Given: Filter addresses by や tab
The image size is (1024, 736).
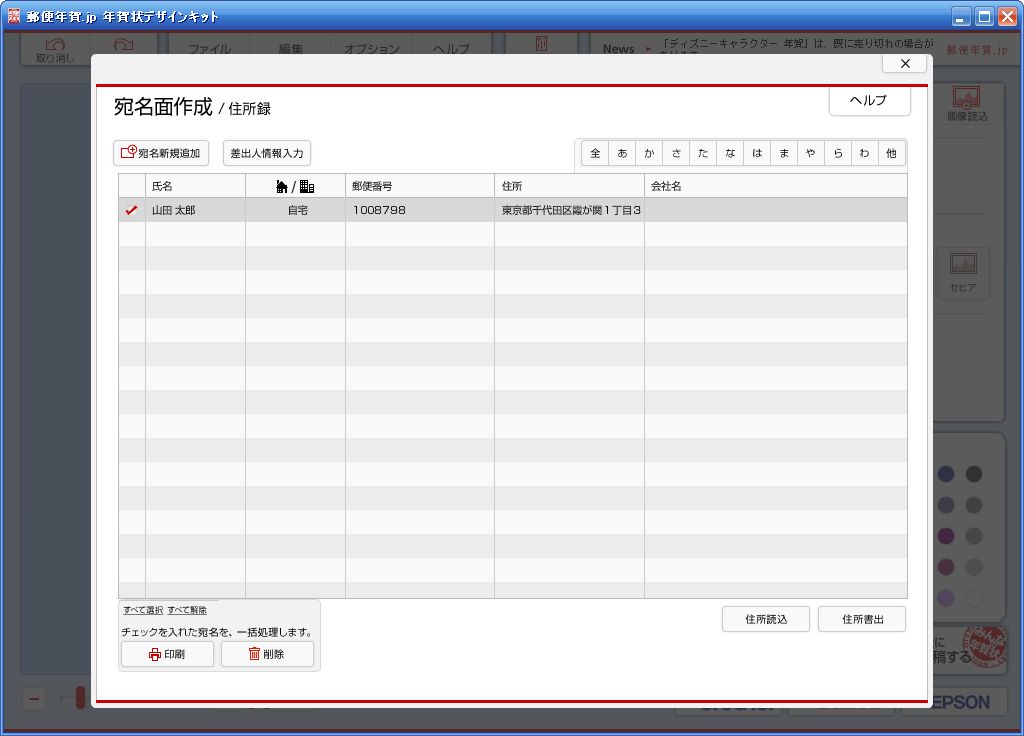Looking at the screenshot, I should click(x=810, y=153).
